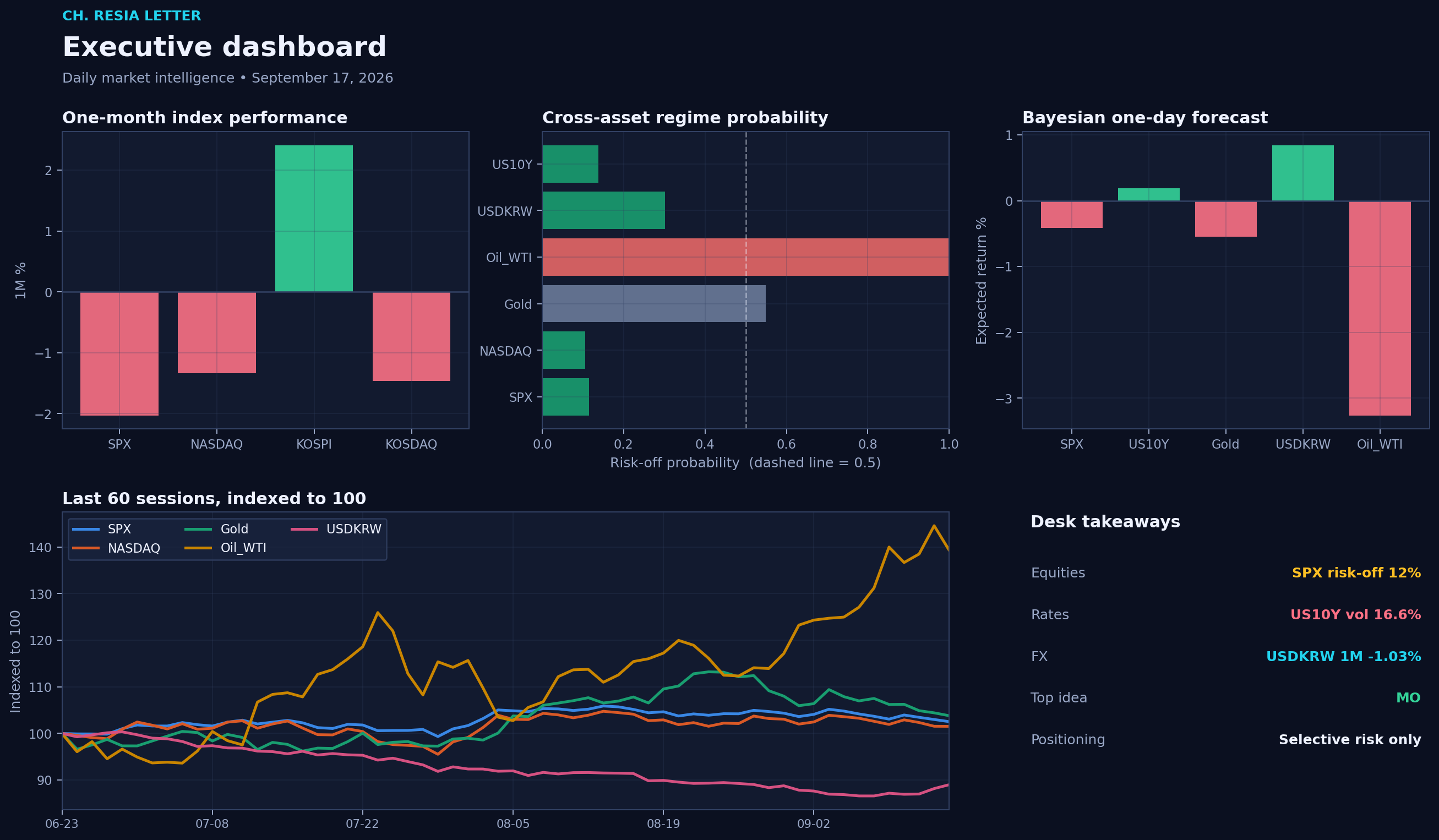
Task: Click the SPX legend swatch in line chart
Action: coord(86,530)
